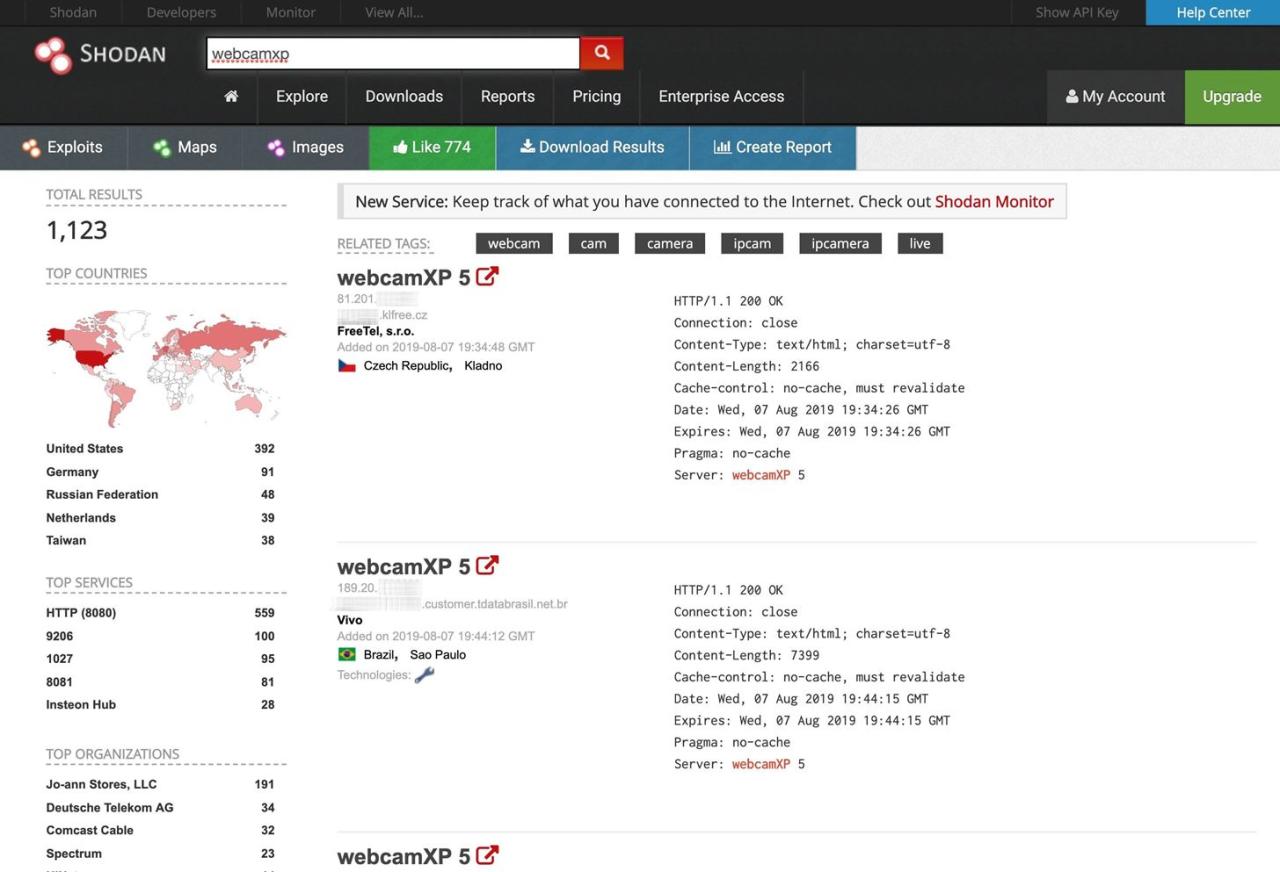The image size is (1280, 872).
Task: Open the Shodan Monitor link
Action: point(994,201)
